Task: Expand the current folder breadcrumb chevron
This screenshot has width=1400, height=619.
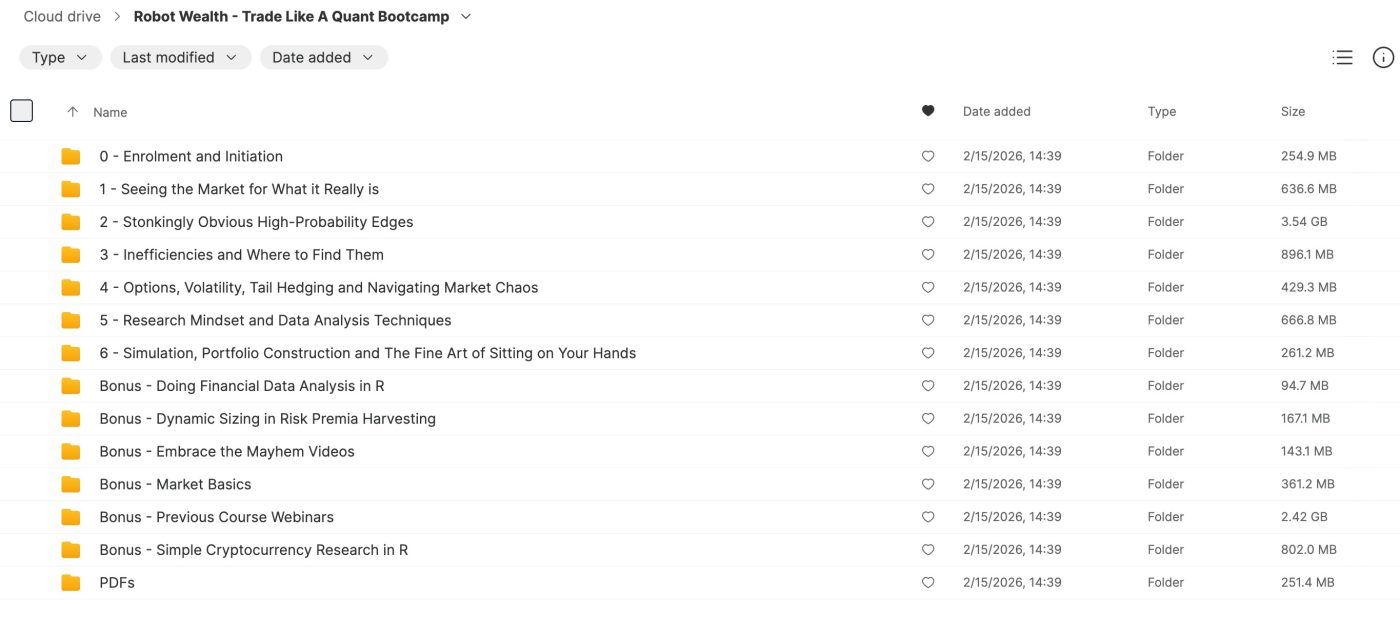Action: pyautogui.click(x=466, y=17)
